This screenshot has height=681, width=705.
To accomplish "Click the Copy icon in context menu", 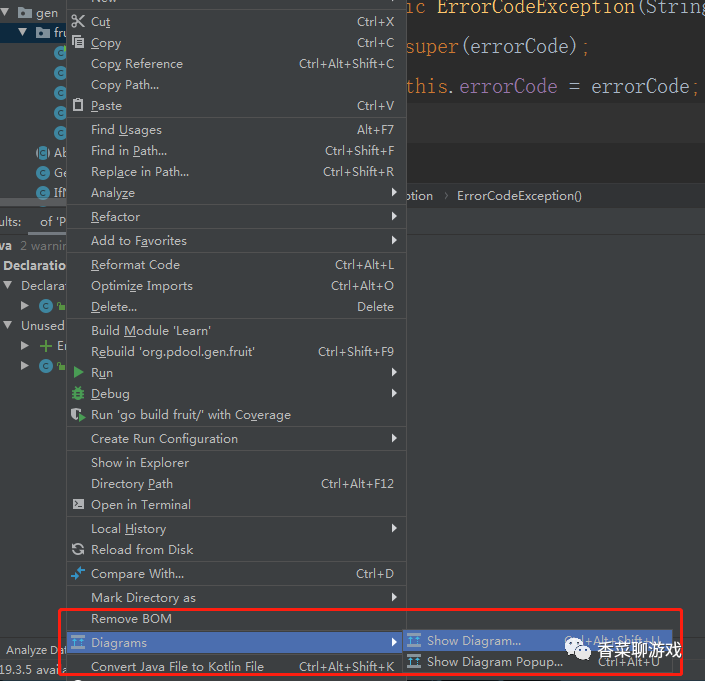I will (x=78, y=42).
